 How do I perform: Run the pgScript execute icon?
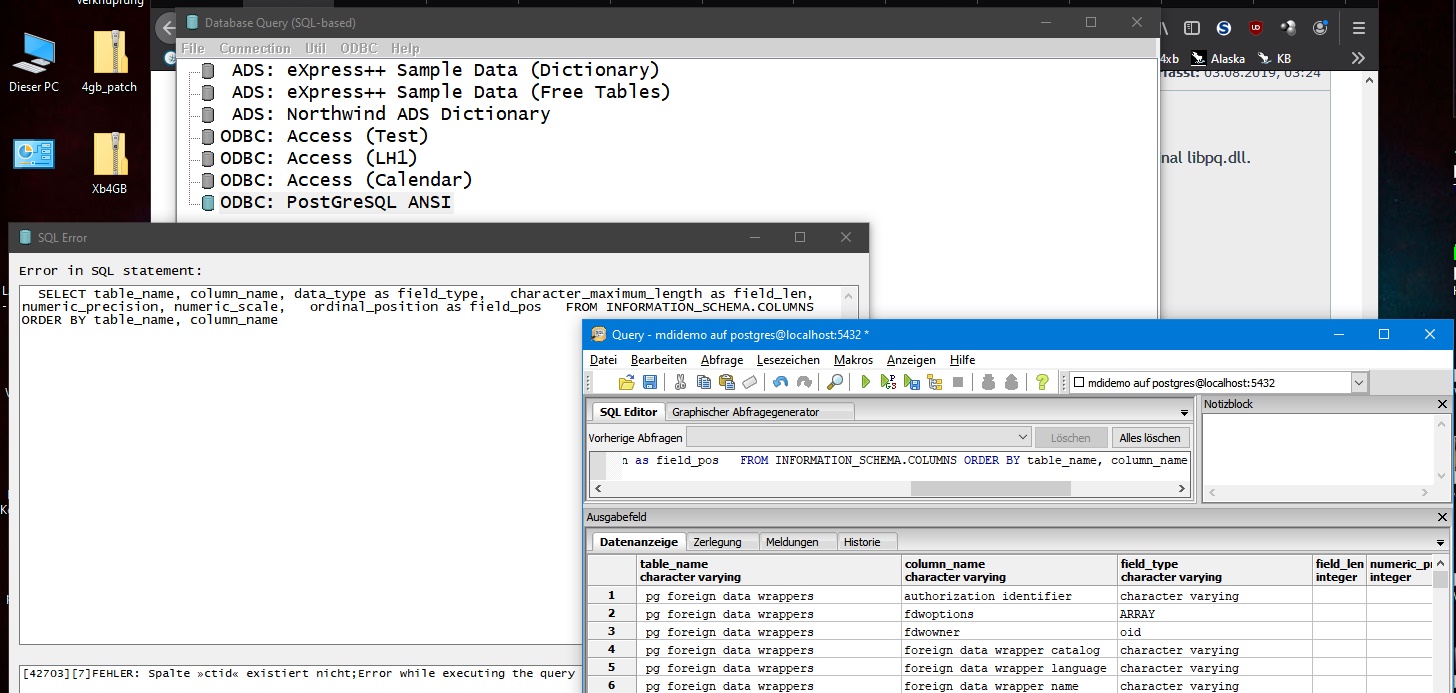coord(889,382)
